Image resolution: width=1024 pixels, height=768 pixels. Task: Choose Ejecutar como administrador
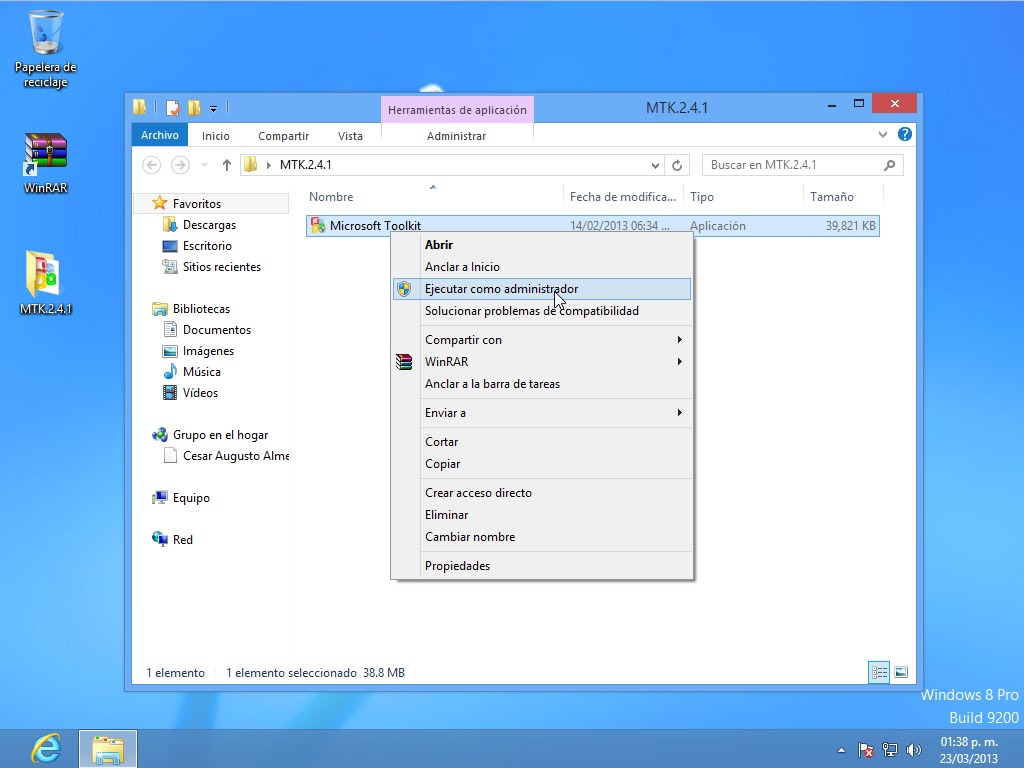[x=542, y=289]
